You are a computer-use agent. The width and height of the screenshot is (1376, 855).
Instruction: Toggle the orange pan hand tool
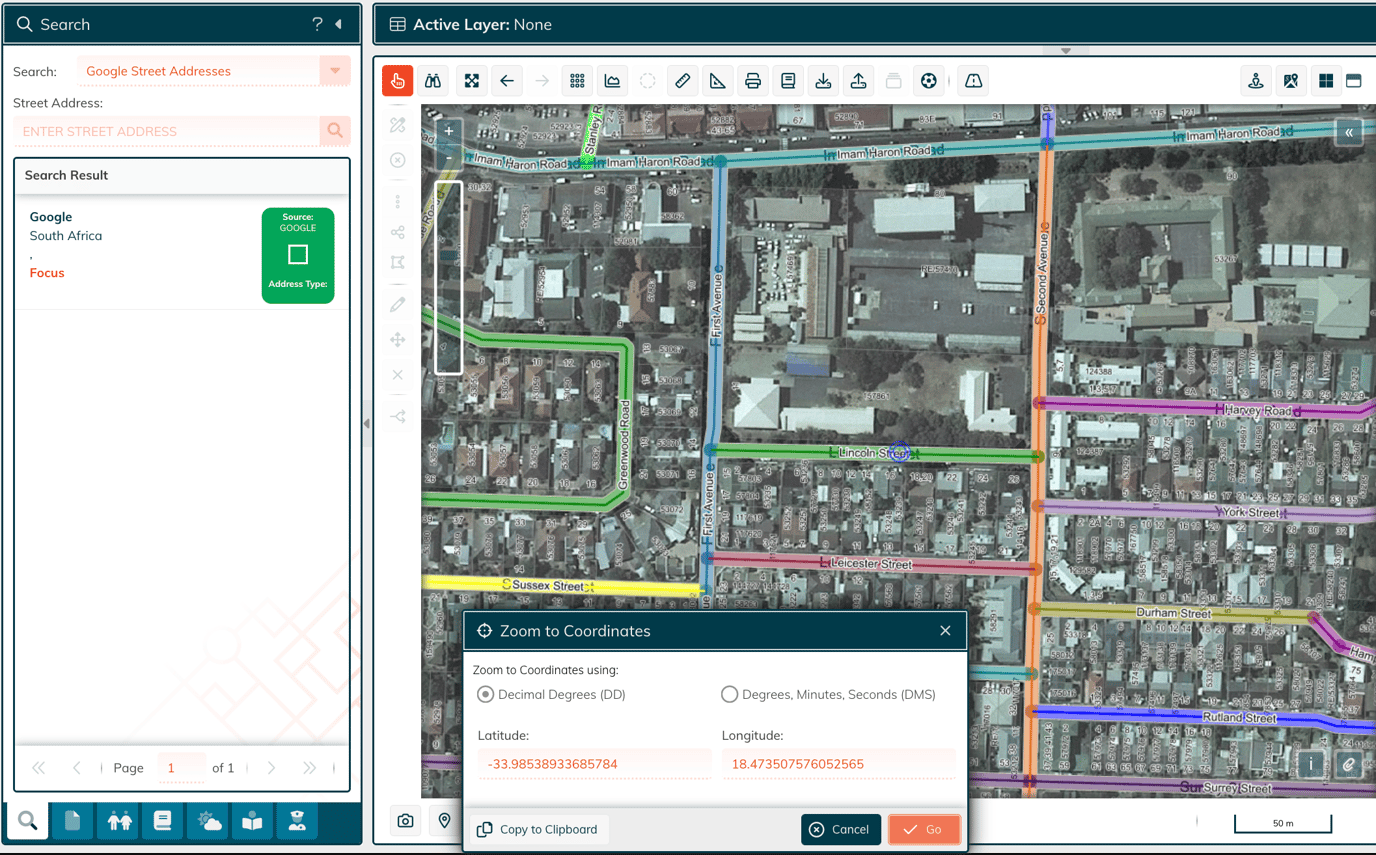click(x=397, y=80)
